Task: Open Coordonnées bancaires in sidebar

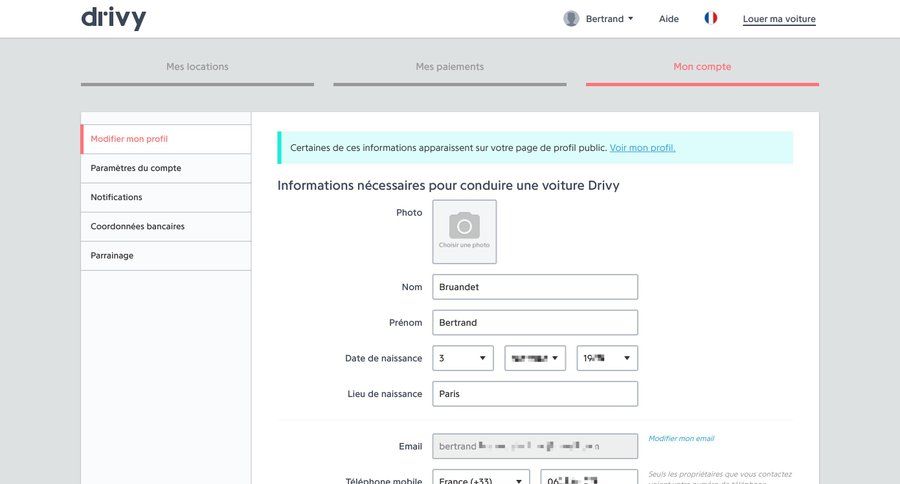Action: (166, 227)
